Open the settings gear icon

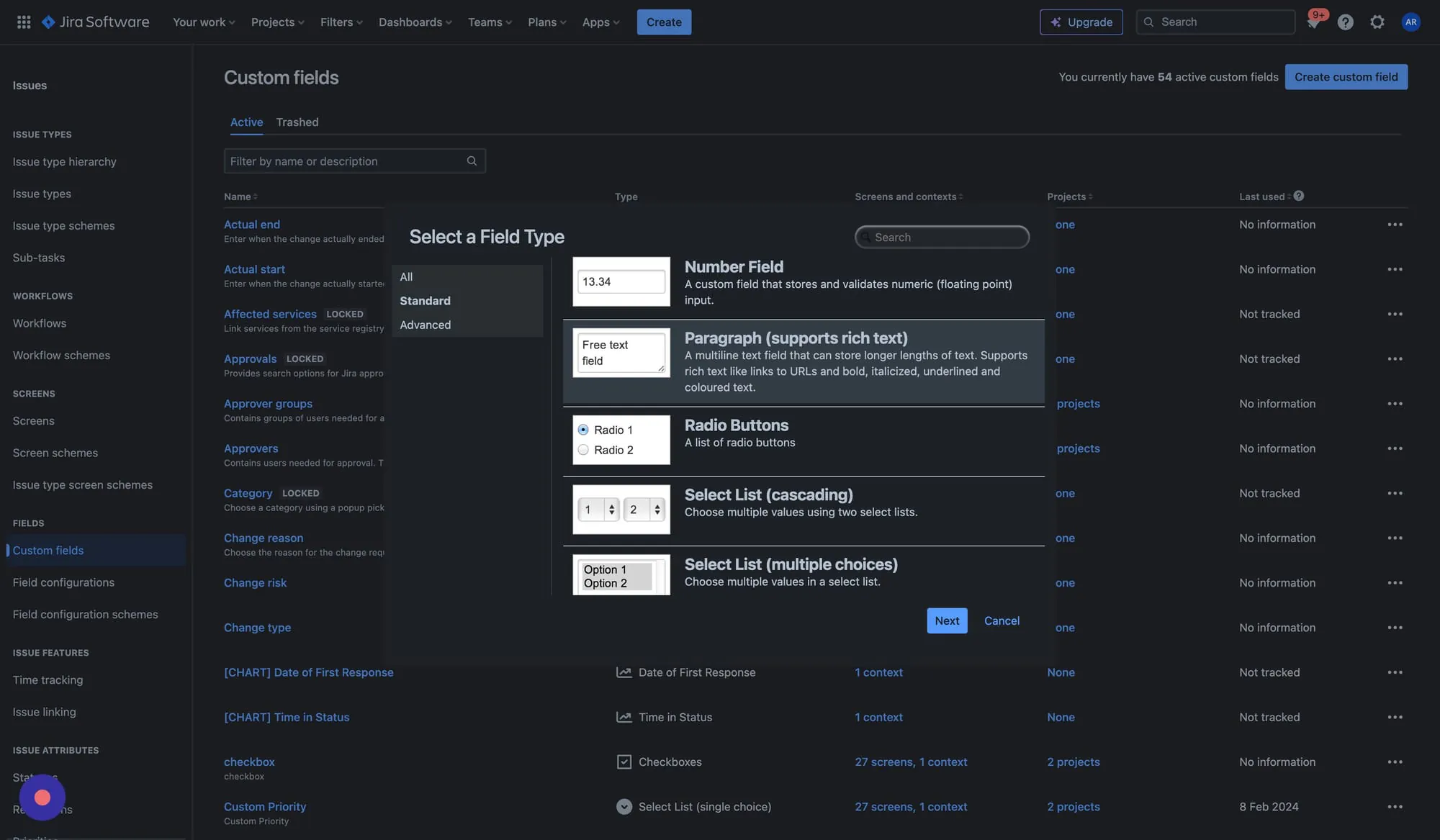[1377, 22]
